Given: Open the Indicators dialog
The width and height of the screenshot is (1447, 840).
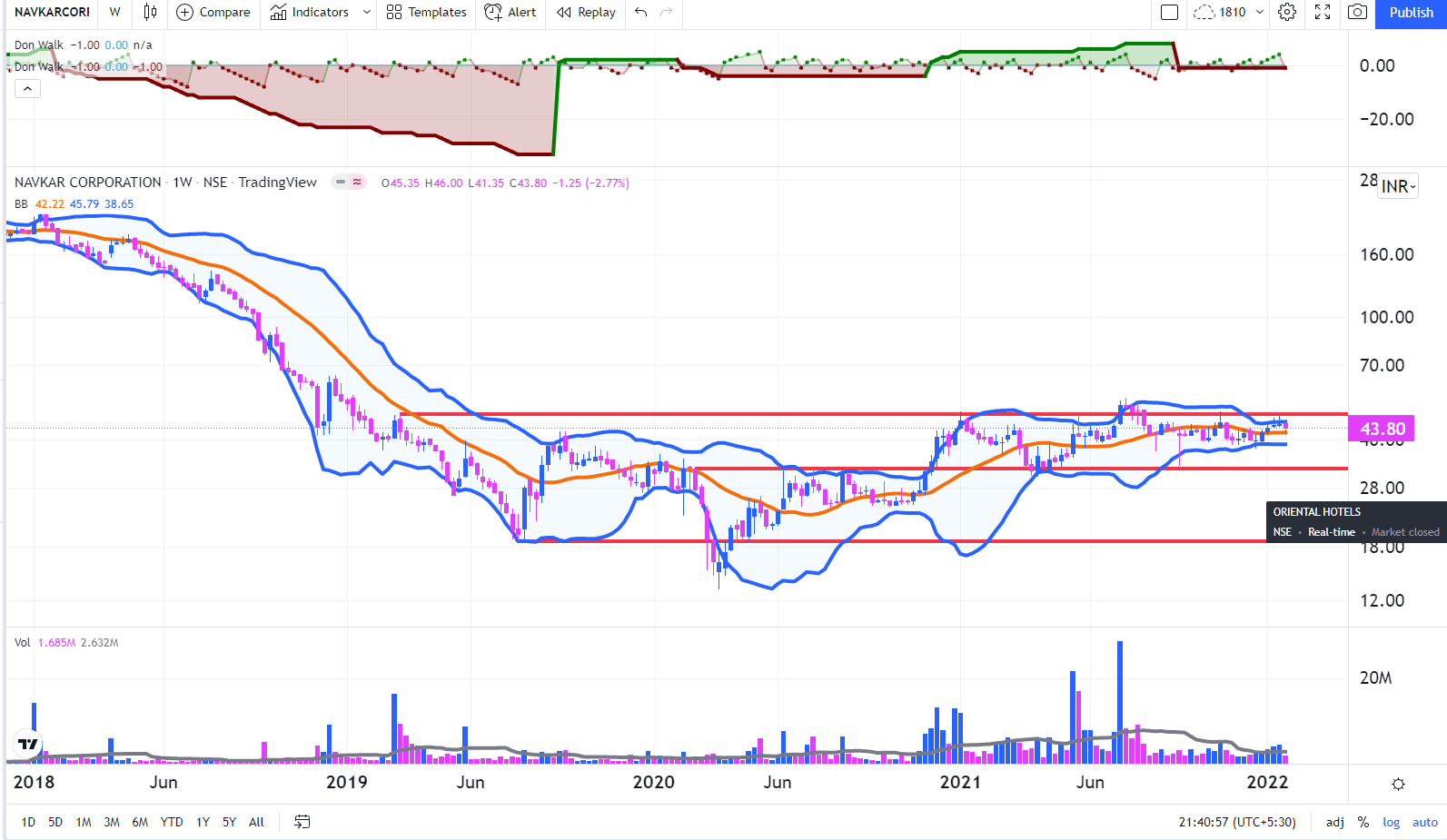Looking at the screenshot, I should tap(310, 13).
